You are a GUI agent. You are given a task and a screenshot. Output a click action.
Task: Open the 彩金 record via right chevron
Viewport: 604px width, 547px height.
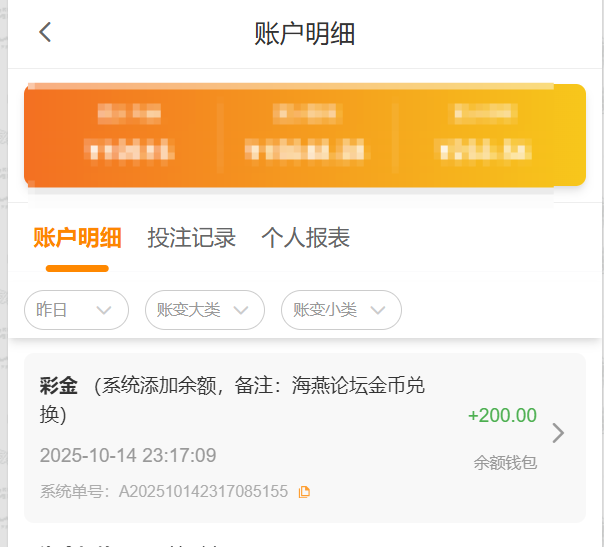click(558, 433)
